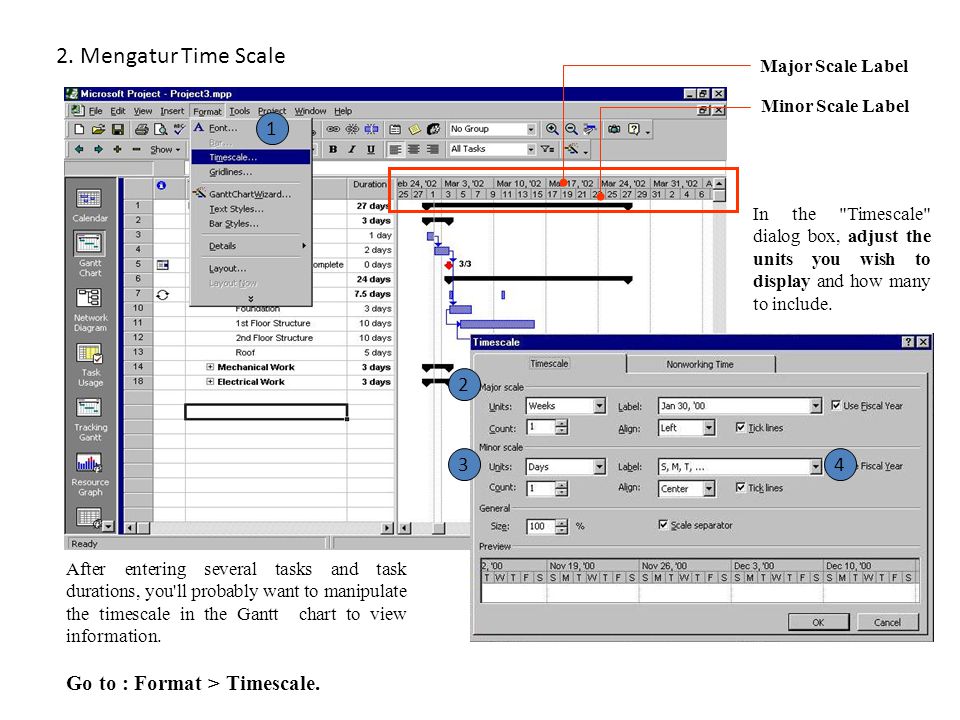960x720 pixels.
Task: Click the Copy Picture camera icon
Action: tap(614, 129)
